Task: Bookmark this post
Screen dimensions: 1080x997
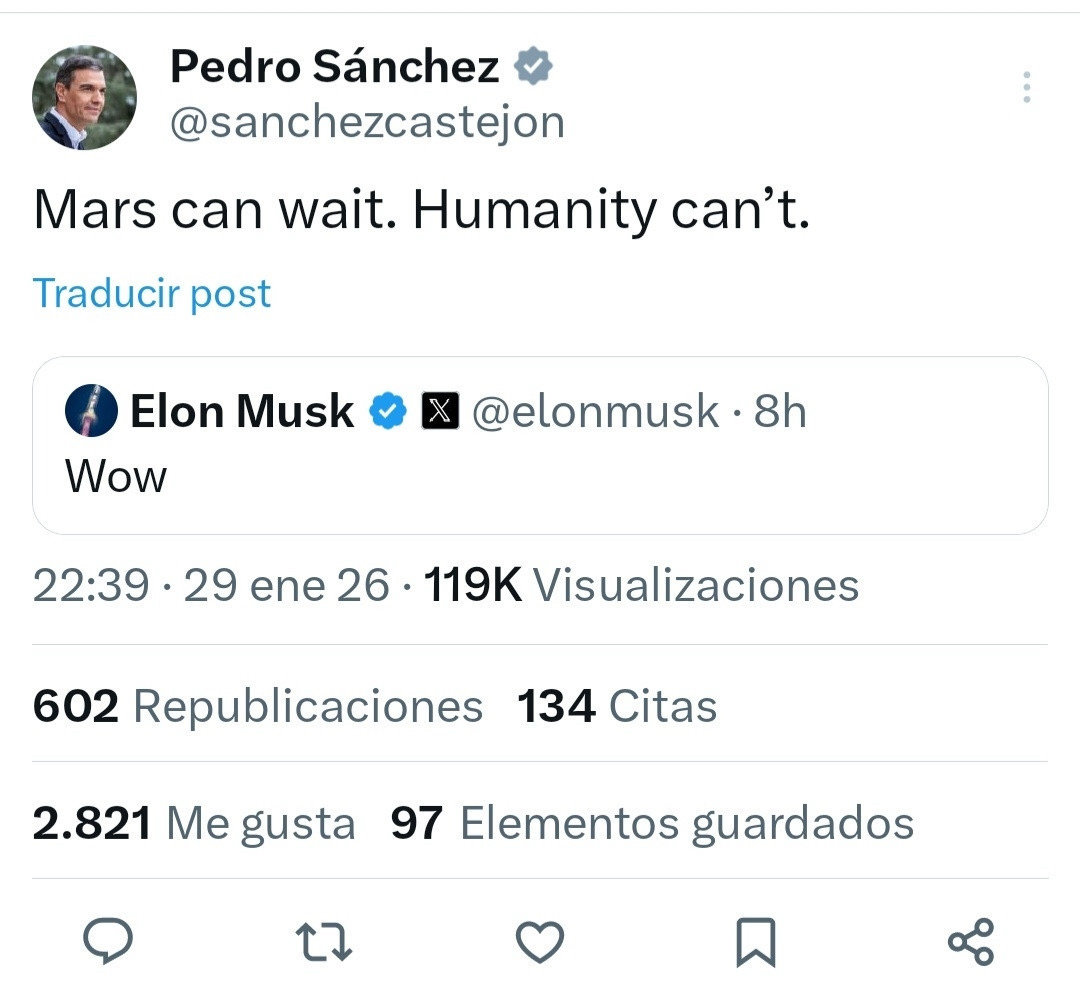Action: point(755,942)
